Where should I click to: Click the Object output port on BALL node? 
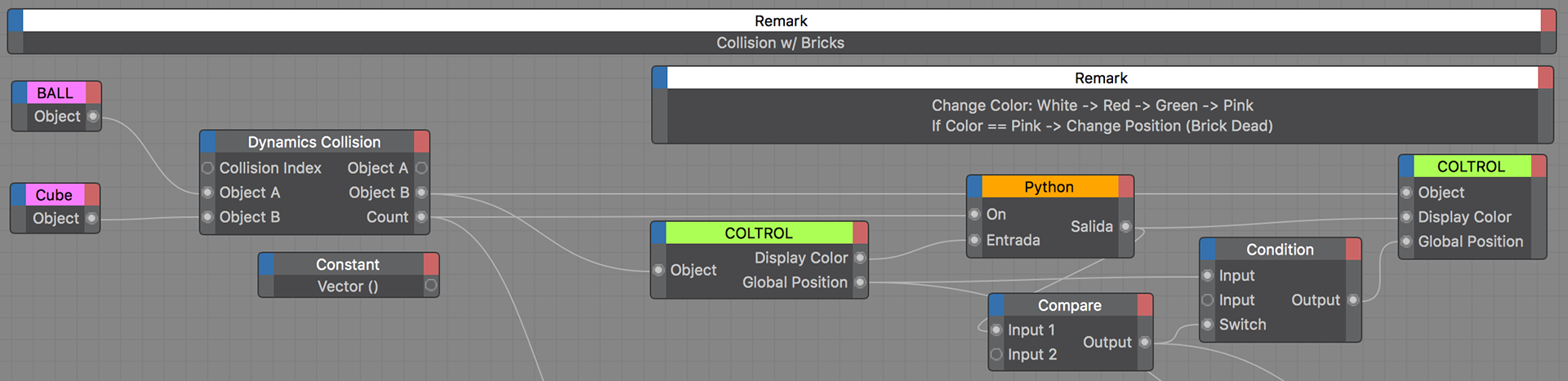point(93,117)
